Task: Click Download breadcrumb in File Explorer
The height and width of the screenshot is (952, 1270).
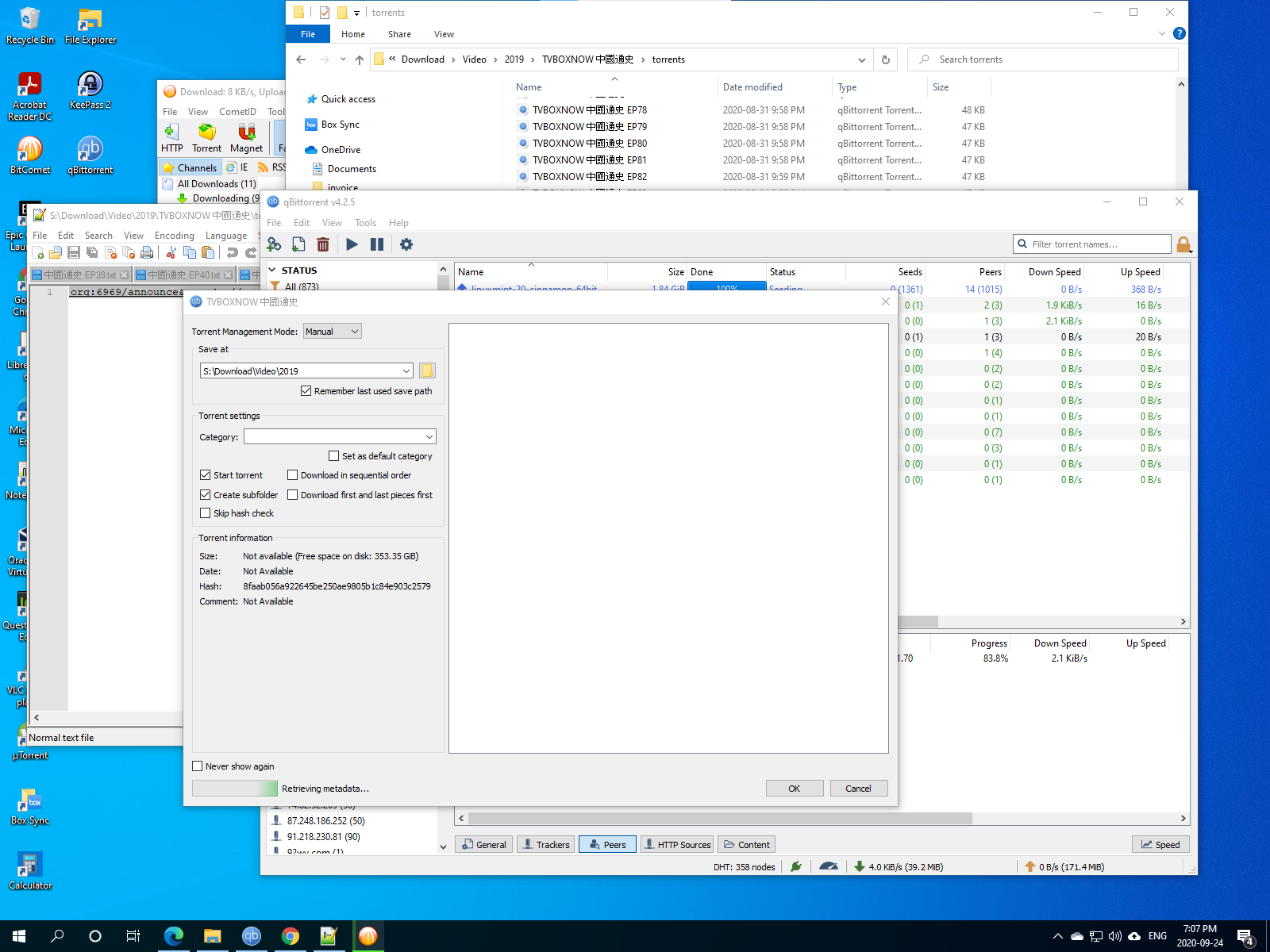Action: pos(422,59)
